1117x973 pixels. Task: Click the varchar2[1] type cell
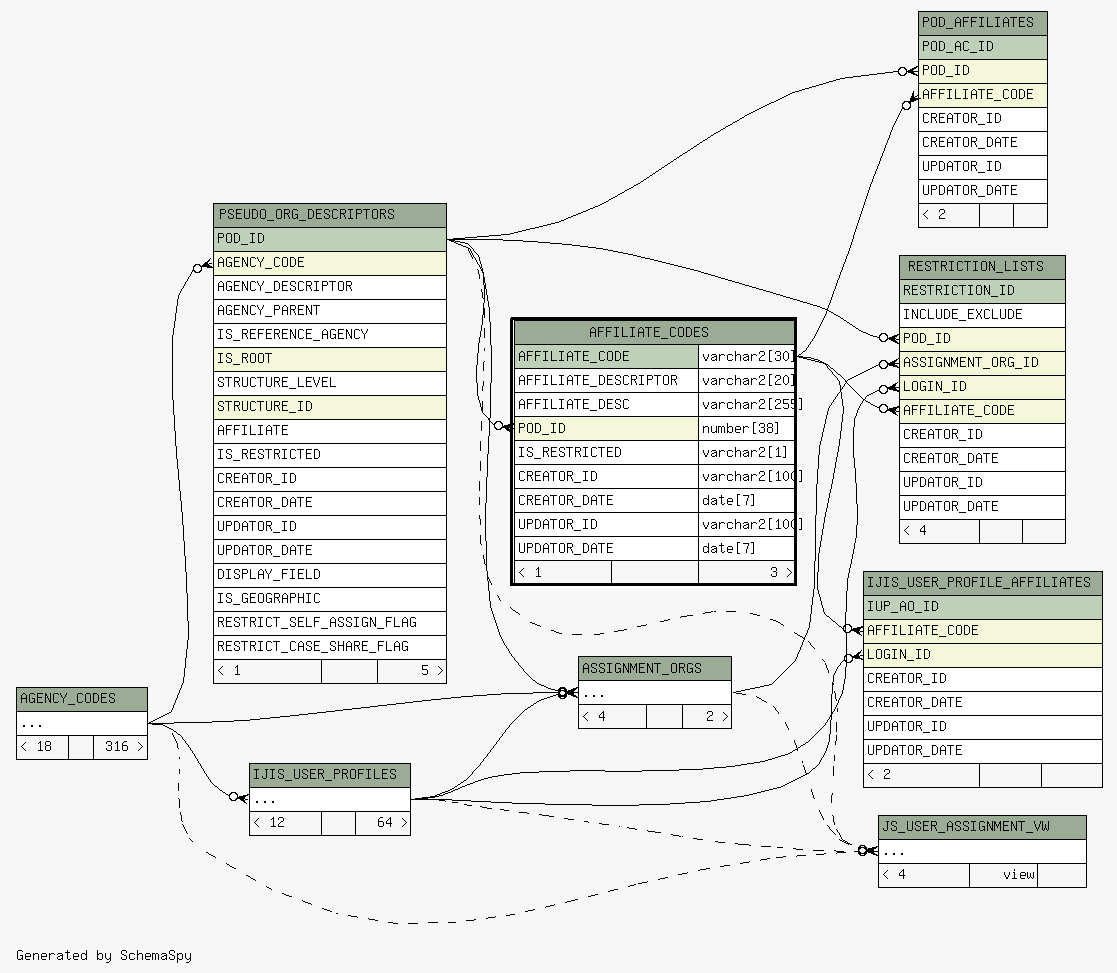[x=747, y=453]
